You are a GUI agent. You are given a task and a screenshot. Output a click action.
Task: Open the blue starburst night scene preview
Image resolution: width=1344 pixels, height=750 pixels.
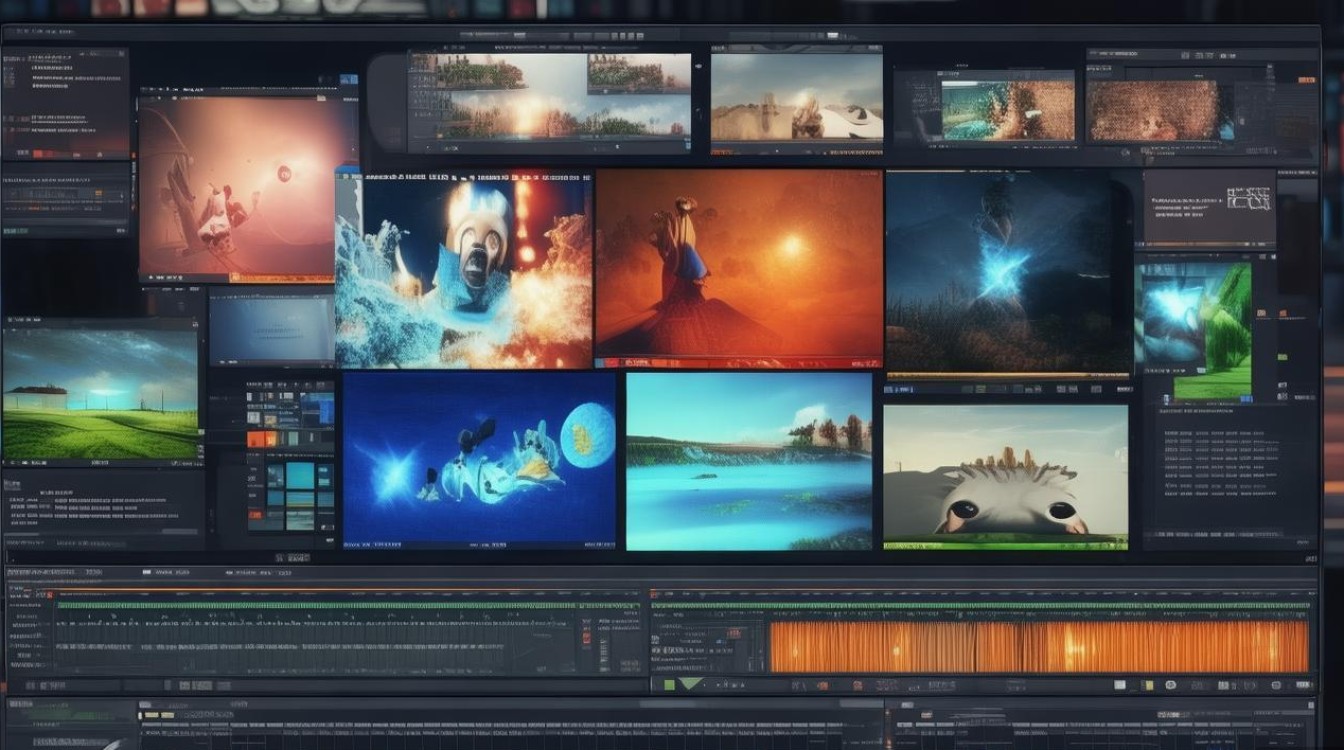[1008, 271]
